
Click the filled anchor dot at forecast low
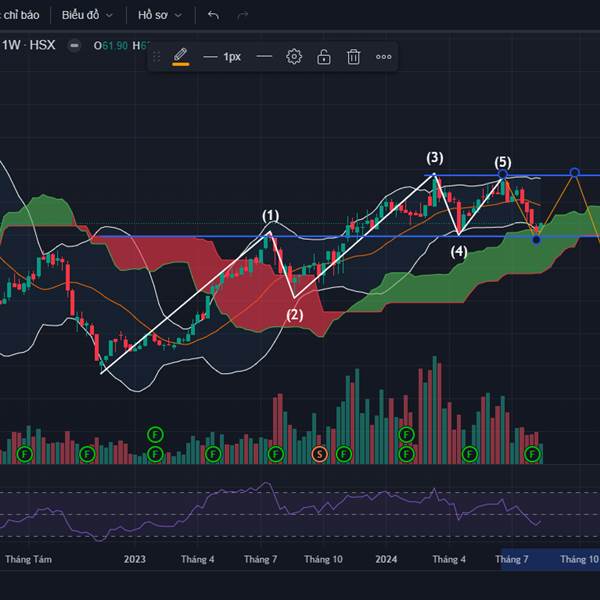click(x=536, y=240)
